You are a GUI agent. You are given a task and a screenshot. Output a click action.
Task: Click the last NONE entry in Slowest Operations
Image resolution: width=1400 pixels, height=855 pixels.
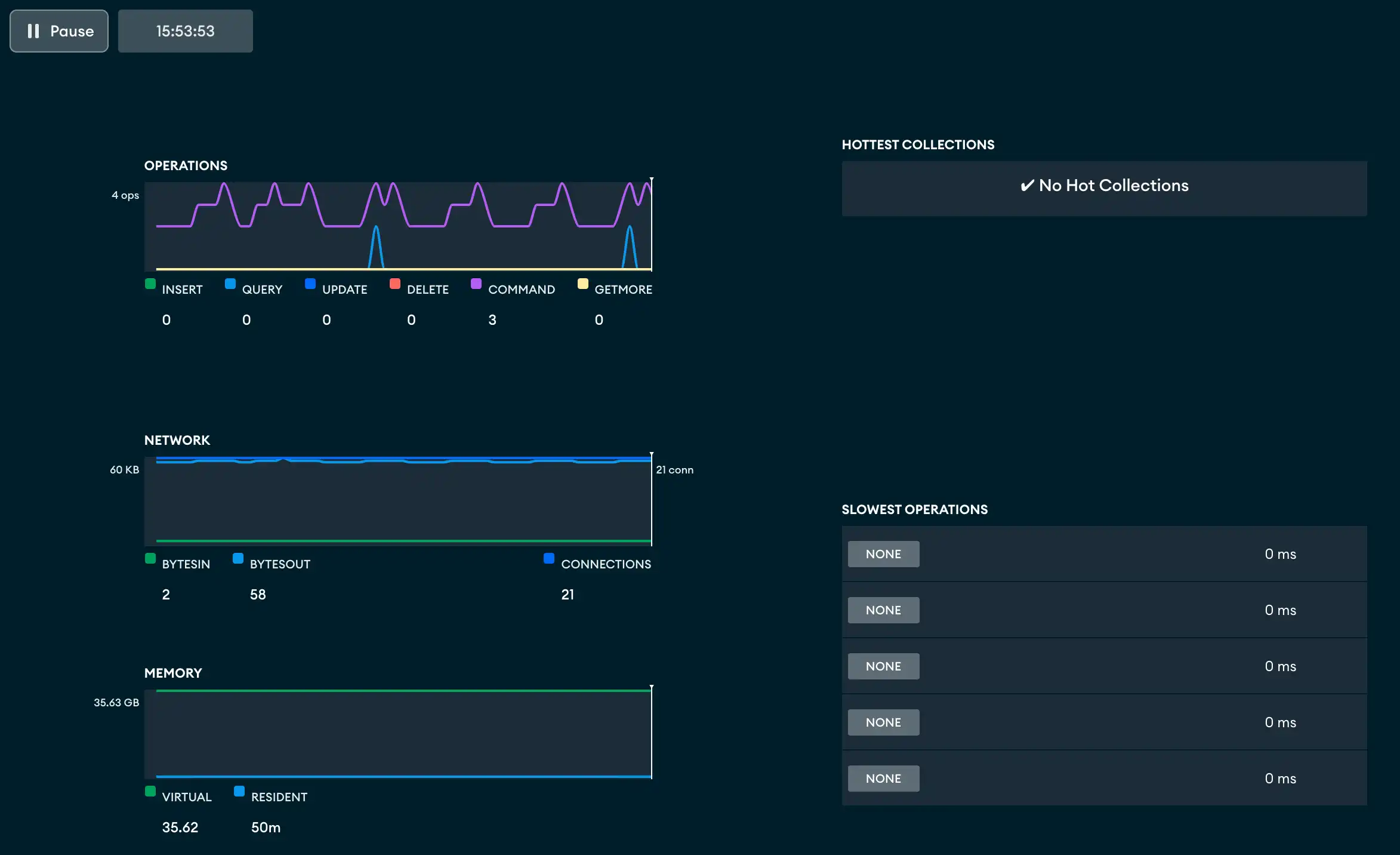point(883,778)
